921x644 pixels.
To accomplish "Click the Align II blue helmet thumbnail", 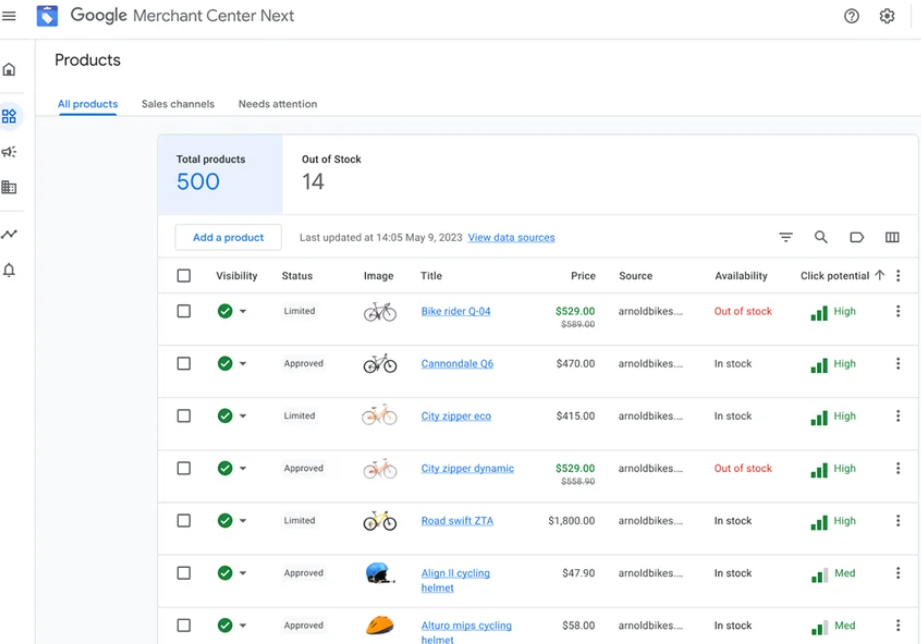I will (x=379, y=573).
